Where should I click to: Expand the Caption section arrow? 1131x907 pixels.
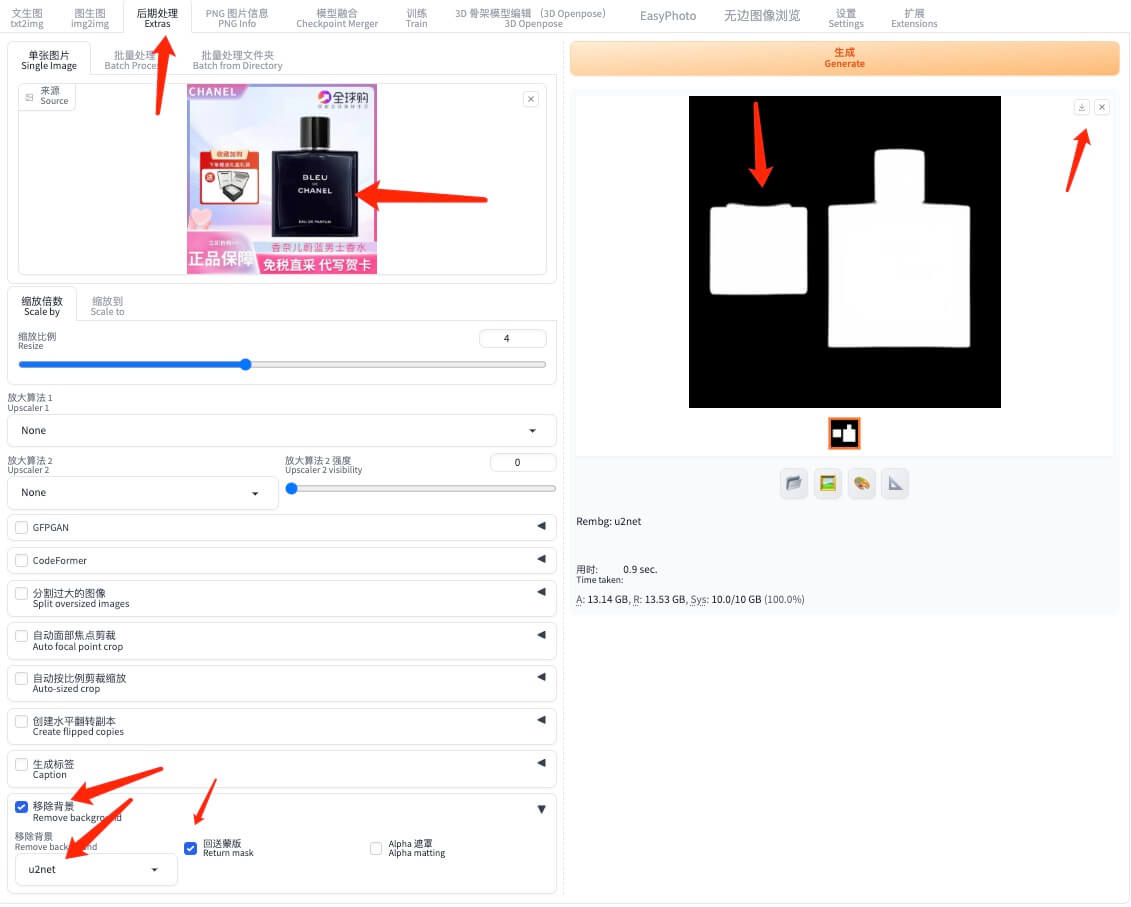[x=542, y=763]
